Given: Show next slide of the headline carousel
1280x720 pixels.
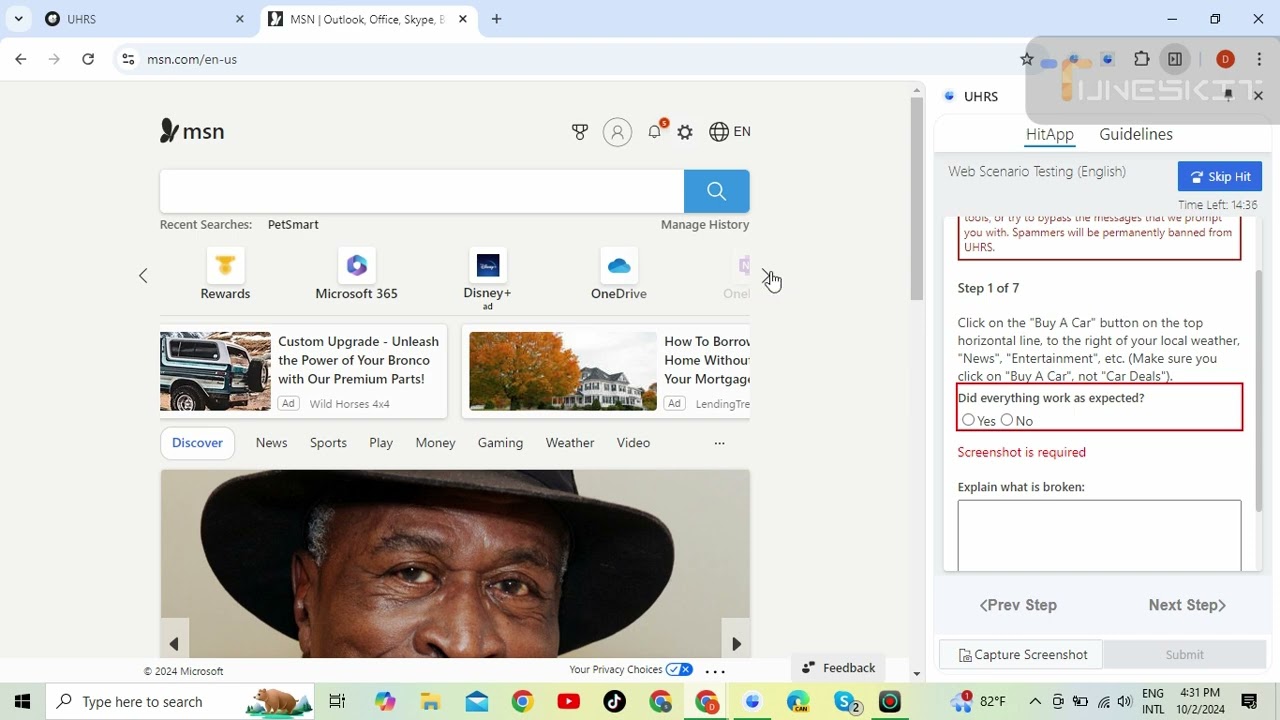Looking at the screenshot, I should 736,644.
